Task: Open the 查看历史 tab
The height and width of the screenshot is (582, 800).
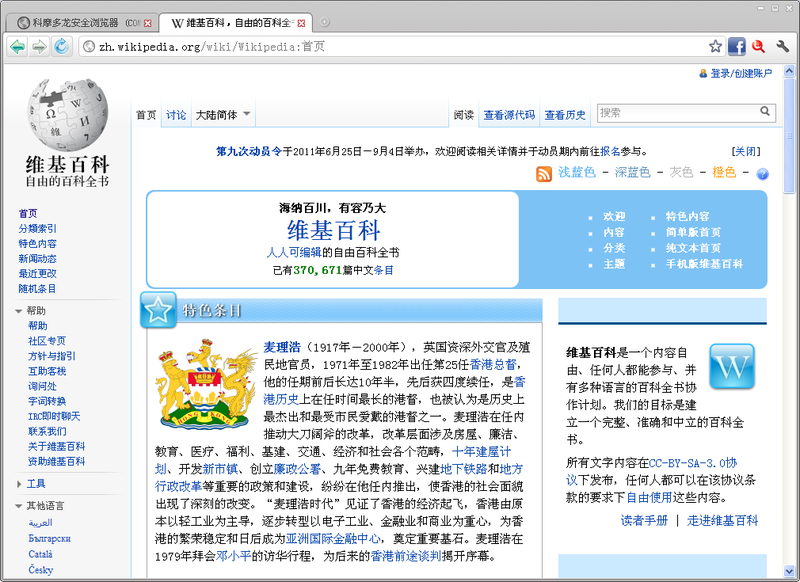Action: click(x=565, y=115)
